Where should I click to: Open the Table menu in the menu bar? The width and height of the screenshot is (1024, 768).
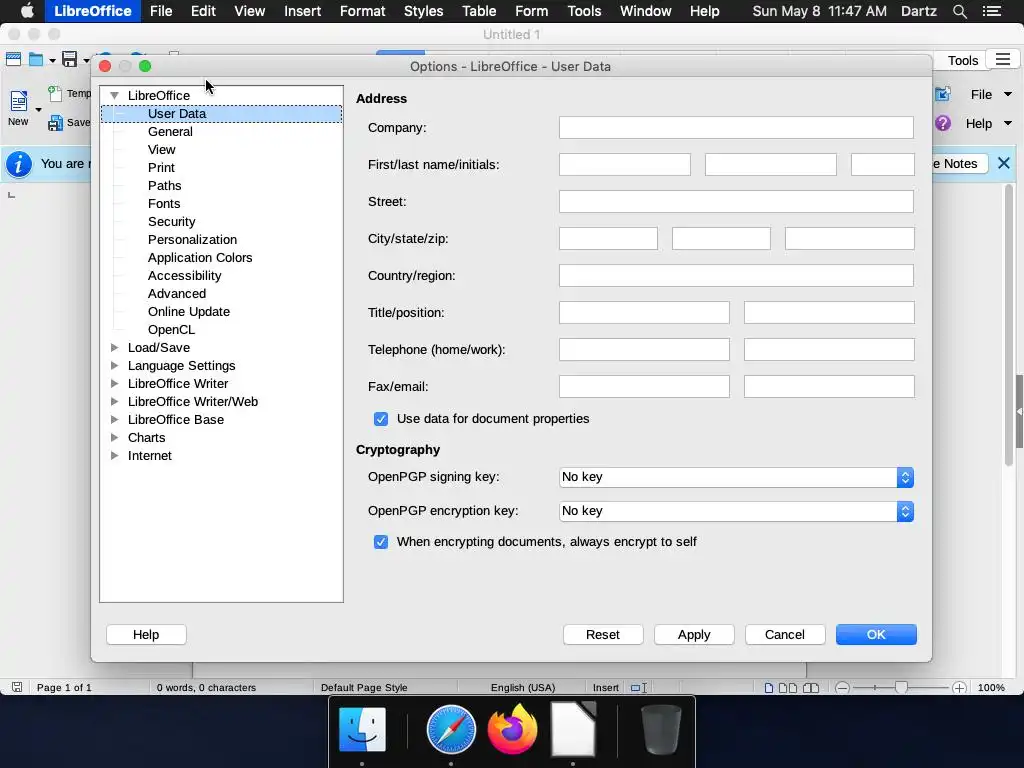(x=479, y=11)
